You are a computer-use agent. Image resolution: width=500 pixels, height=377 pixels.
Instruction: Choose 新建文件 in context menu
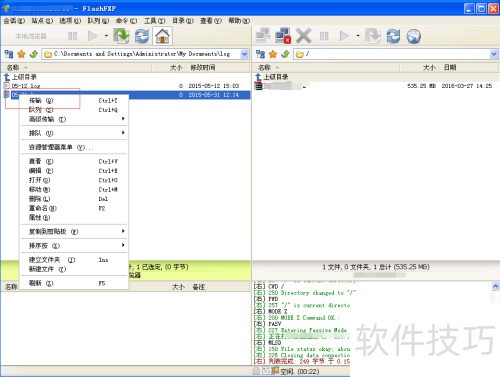click(x=74, y=269)
